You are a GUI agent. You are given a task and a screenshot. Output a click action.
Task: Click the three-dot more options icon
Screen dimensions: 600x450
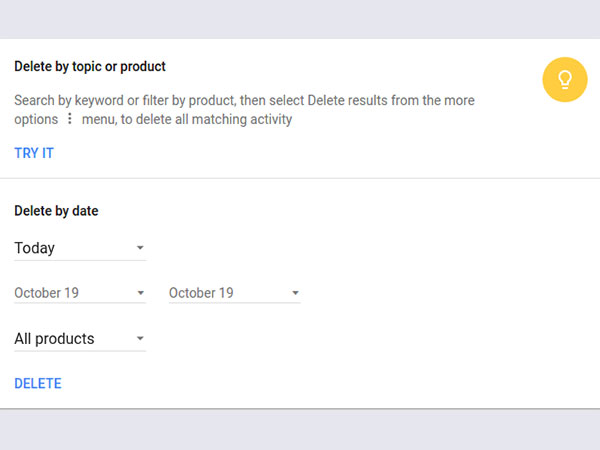point(69,120)
